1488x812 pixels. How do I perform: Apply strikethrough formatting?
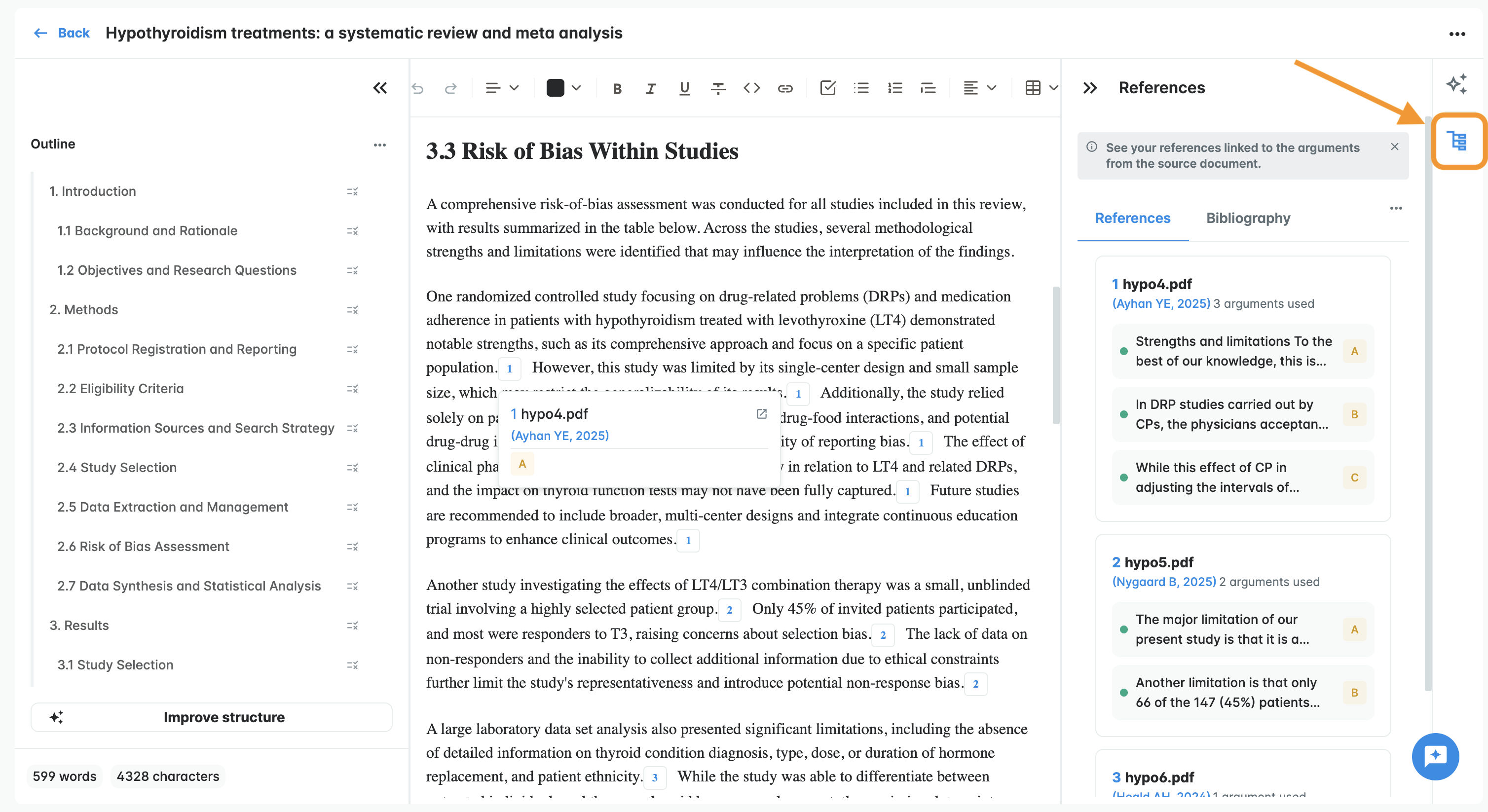click(x=717, y=88)
